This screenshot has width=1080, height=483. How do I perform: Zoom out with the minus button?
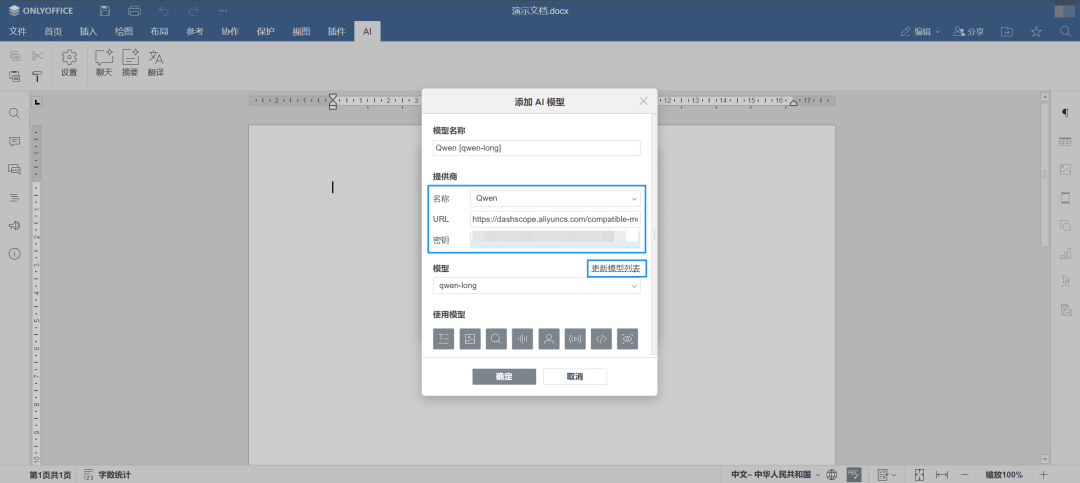[x=965, y=475]
